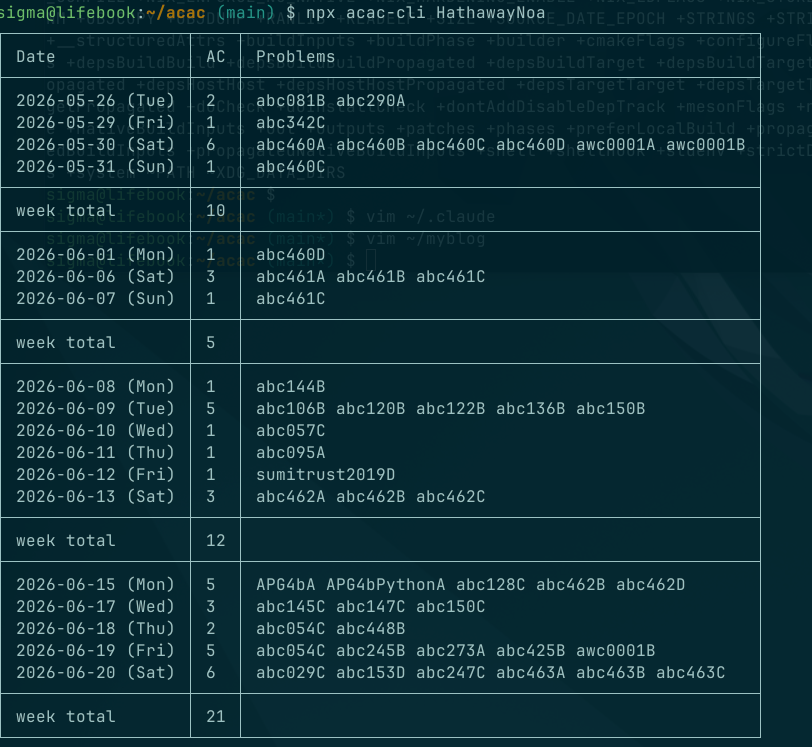This screenshot has height=747, width=812.
Task: Click the 'AC' column header
Action: click(x=215, y=56)
